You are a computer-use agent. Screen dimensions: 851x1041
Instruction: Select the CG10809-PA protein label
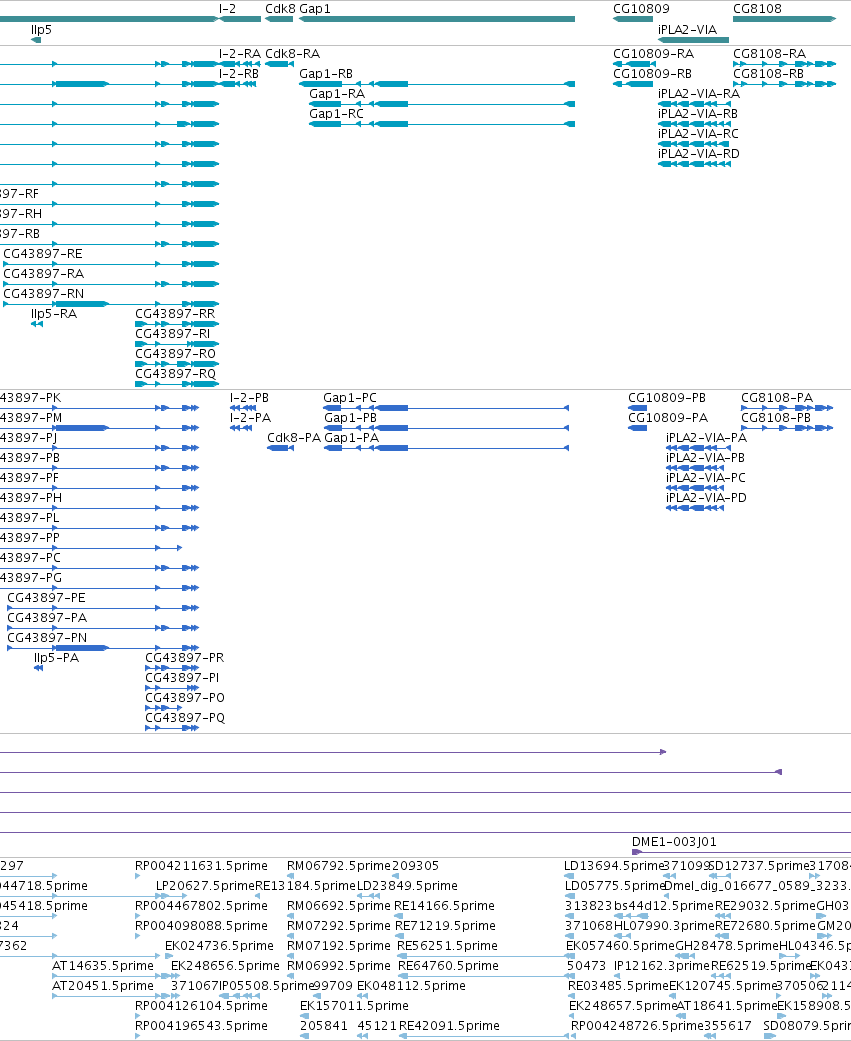(x=668, y=418)
